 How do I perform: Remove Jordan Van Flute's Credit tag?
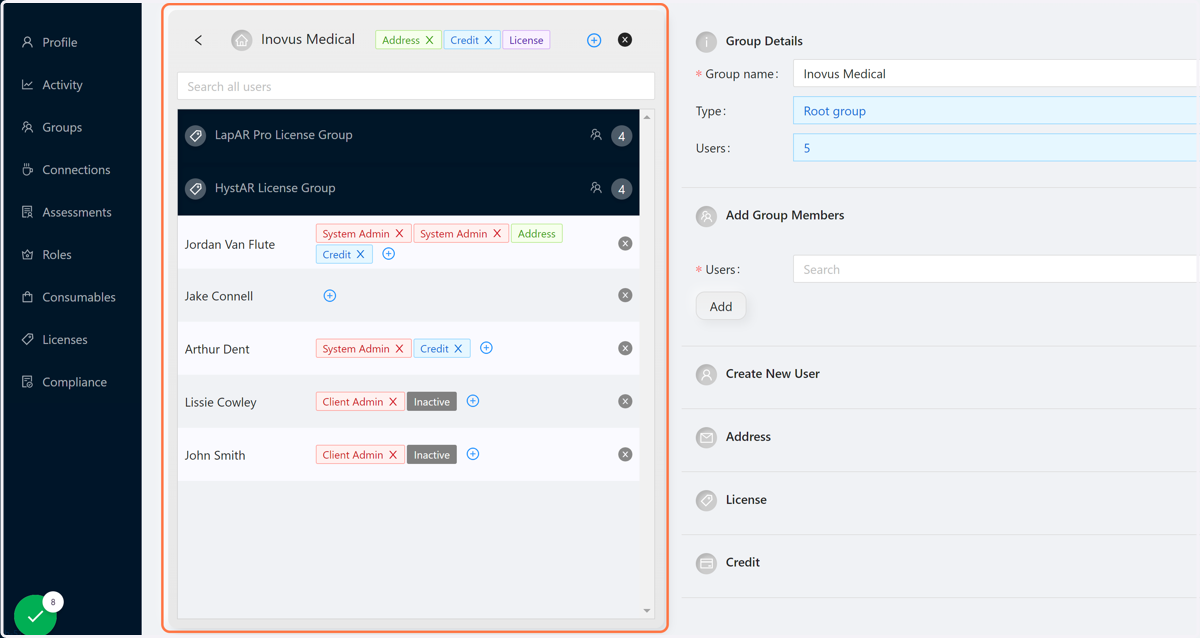(x=361, y=254)
